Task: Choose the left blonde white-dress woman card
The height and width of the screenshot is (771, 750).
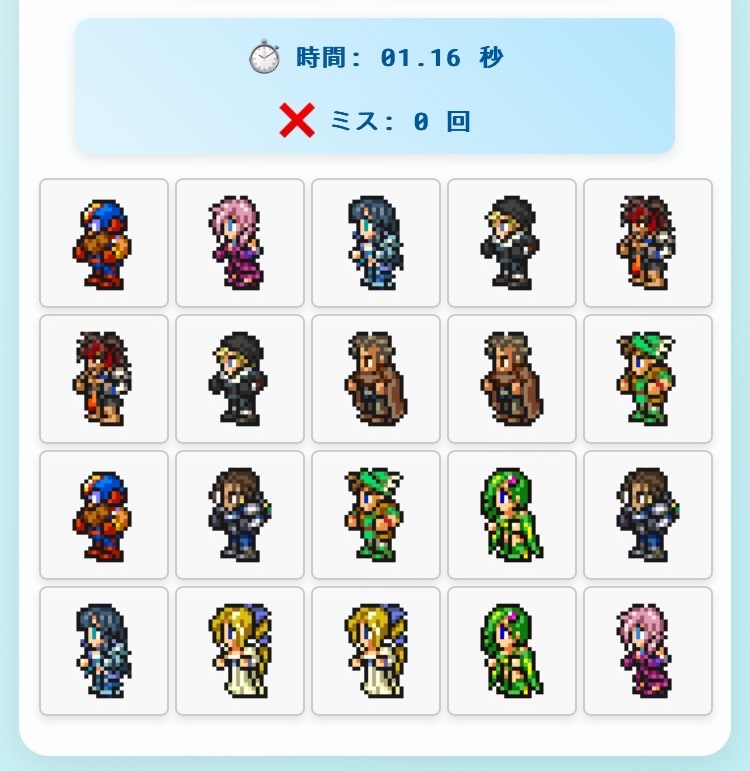Action: tap(240, 651)
